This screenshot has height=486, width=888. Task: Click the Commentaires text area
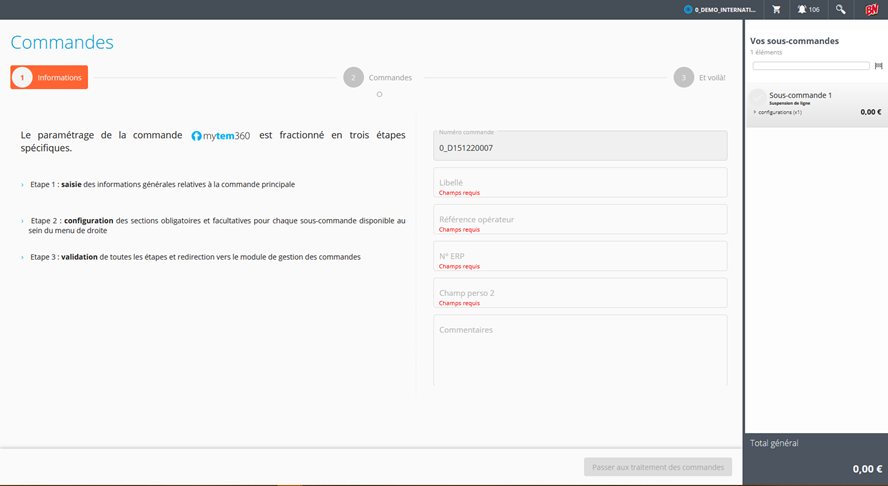coord(580,351)
